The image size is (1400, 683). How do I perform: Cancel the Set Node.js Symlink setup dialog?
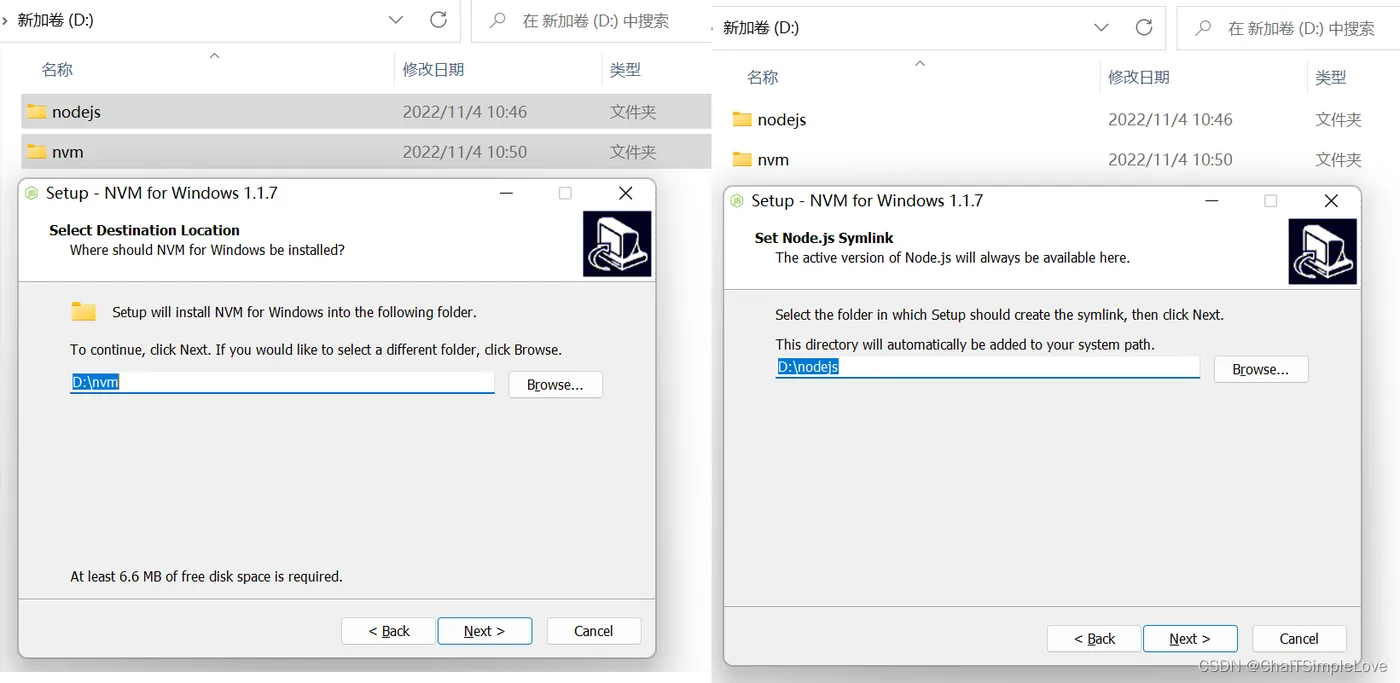point(1299,639)
